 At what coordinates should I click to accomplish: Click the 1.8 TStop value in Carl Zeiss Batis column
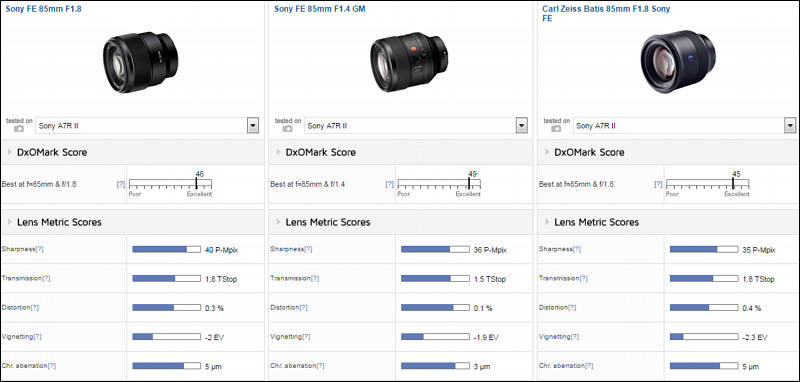(758, 279)
